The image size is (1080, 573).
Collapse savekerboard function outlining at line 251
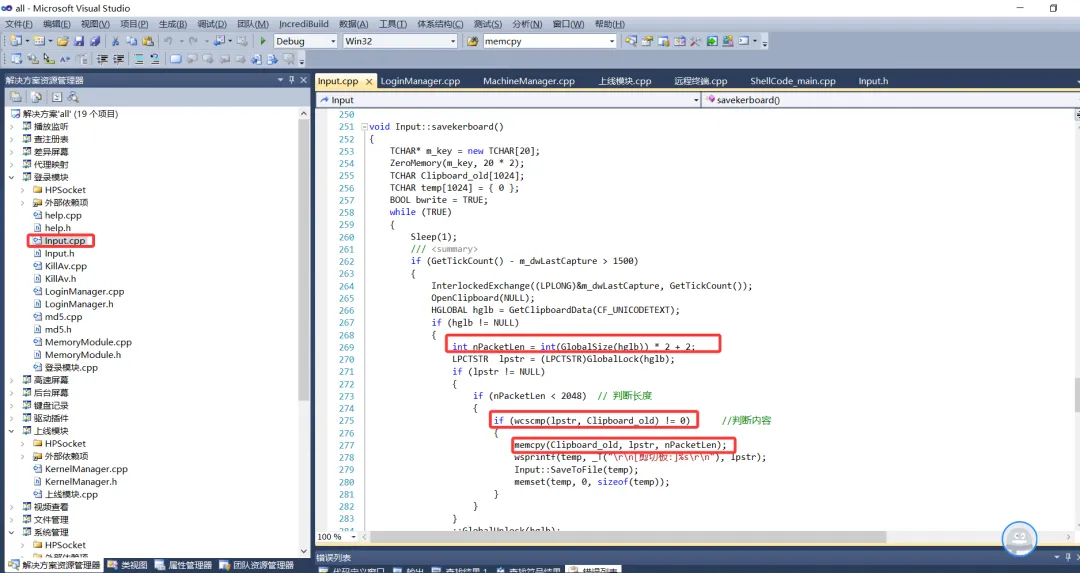(x=364, y=127)
